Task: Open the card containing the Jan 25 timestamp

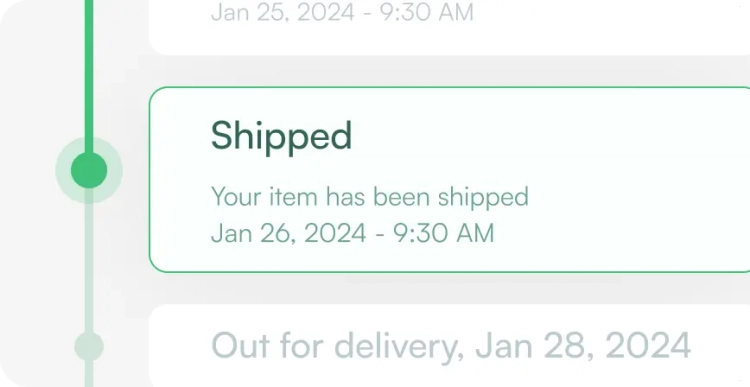Action: click(x=450, y=27)
